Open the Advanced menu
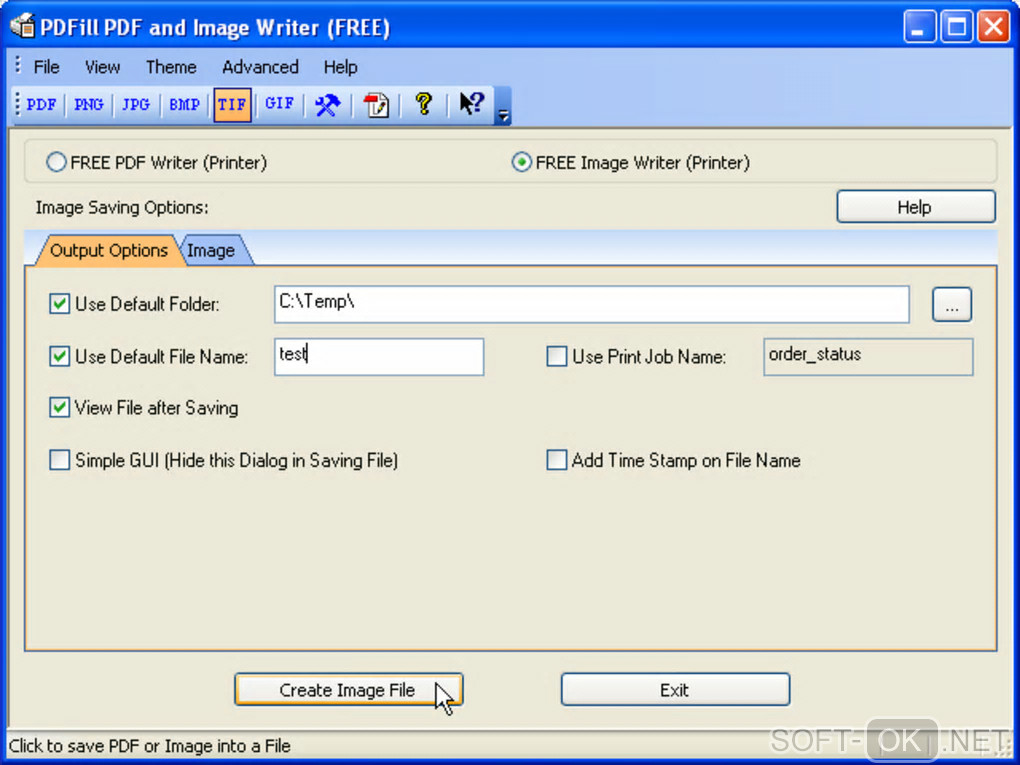Screen dimensions: 1020x765 pyautogui.click(x=260, y=67)
